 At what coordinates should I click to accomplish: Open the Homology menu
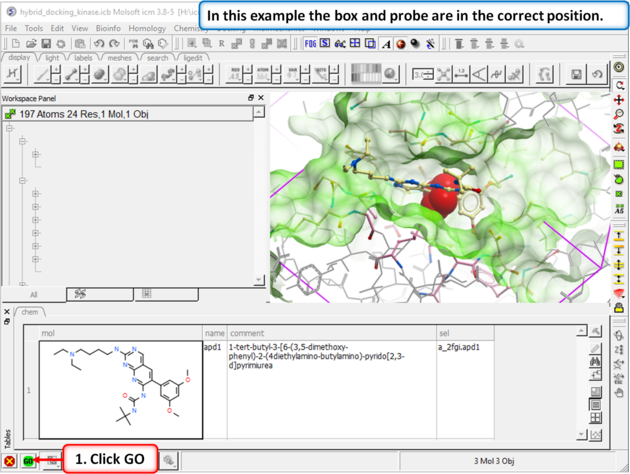point(147,29)
